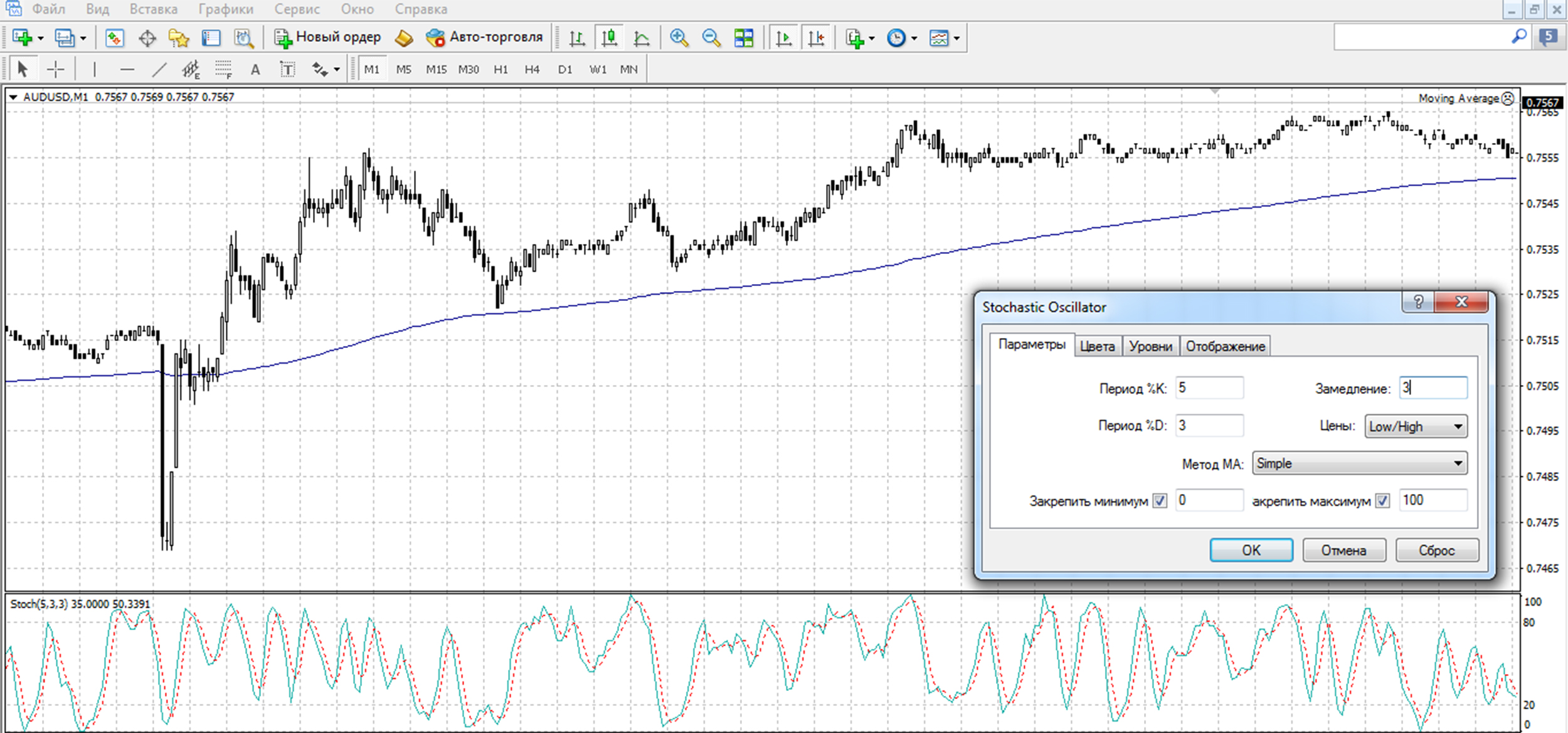Open the Вставка menu
1568x733 pixels.
154,9
